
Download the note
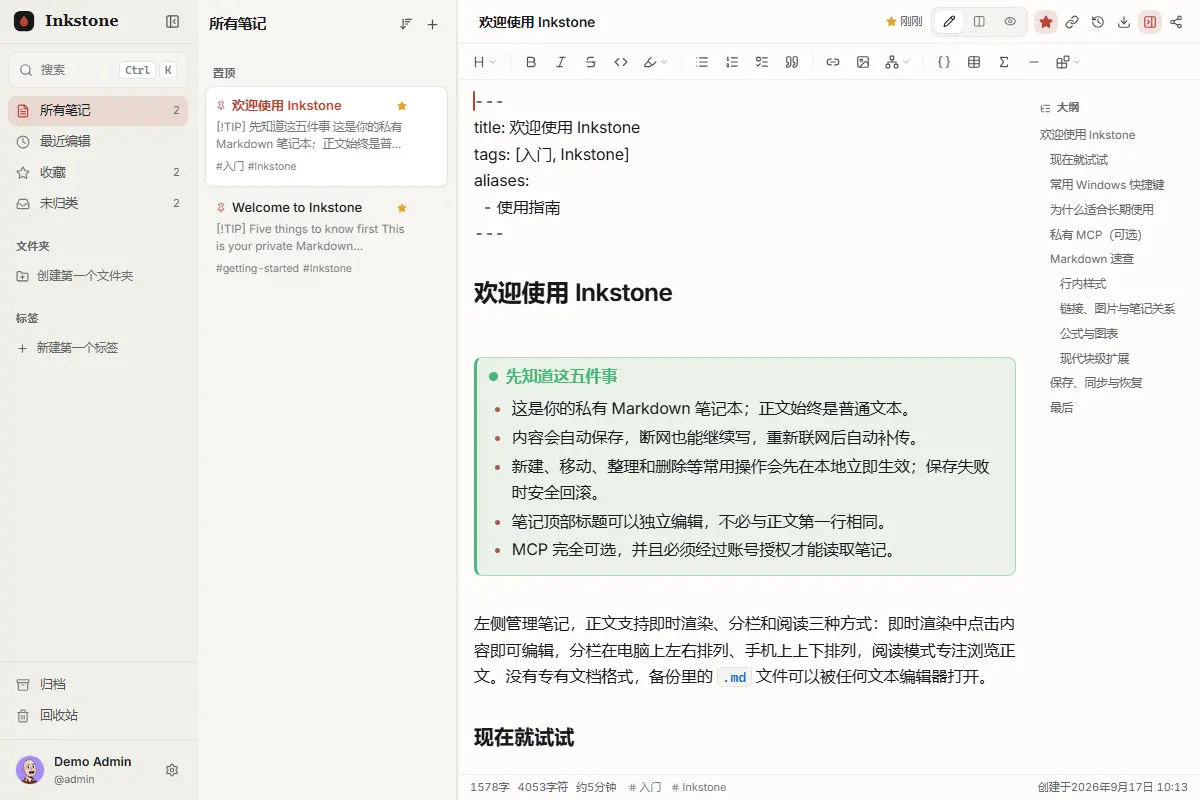click(x=1124, y=22)
